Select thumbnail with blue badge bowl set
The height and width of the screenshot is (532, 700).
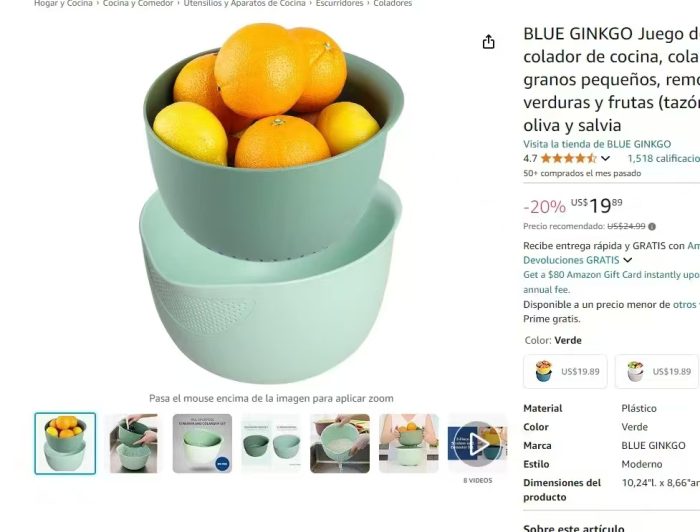click(202, 444)
